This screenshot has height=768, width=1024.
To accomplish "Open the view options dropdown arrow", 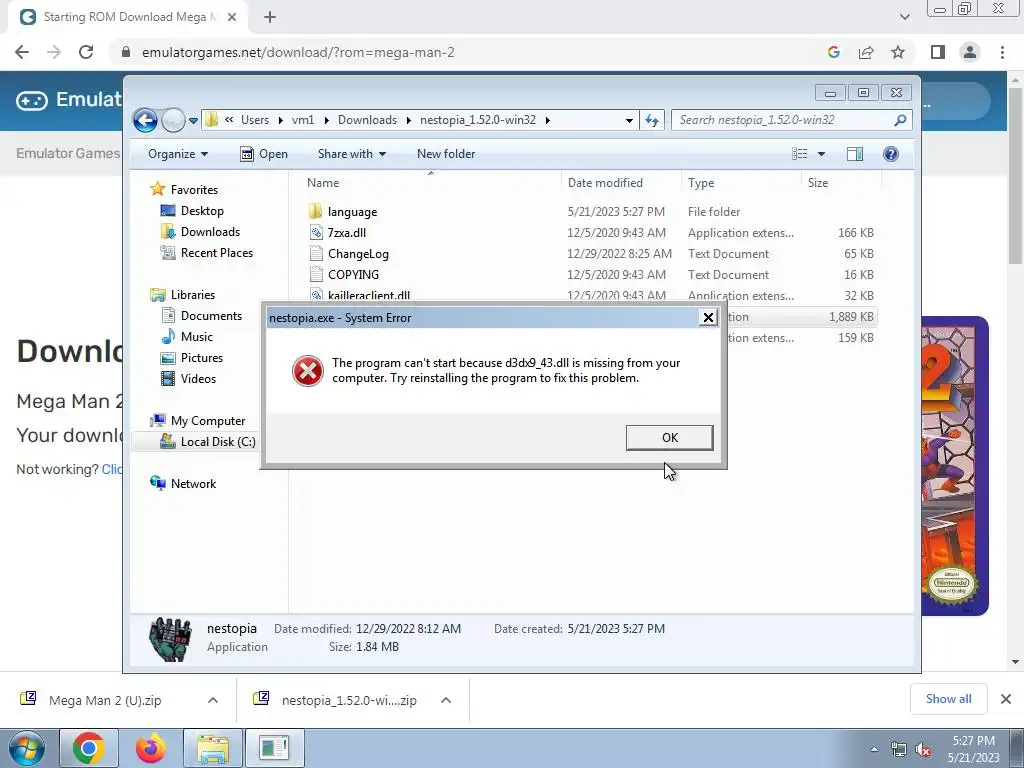I will (x=822, y=154).
